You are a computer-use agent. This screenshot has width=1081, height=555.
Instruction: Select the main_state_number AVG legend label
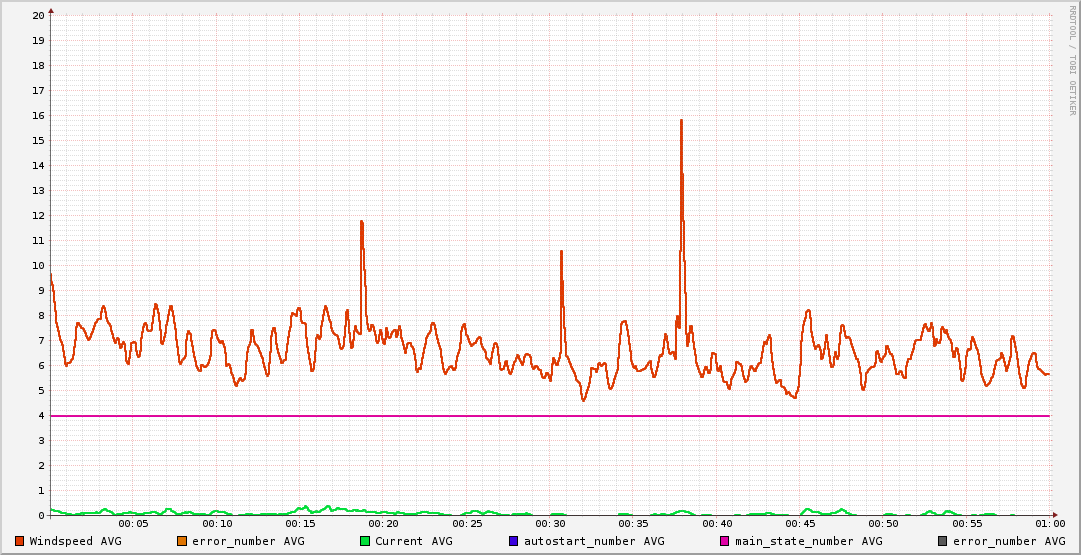coord(808,541)
